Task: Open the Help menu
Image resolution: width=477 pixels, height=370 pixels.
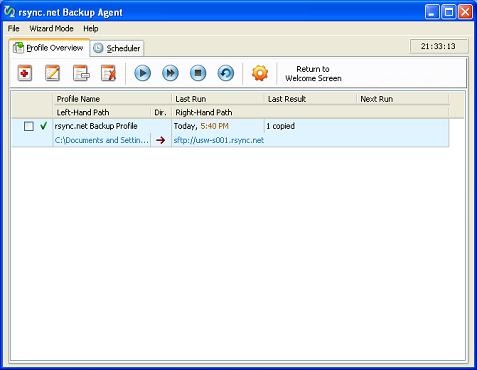Action: click(x=91, y=29)
